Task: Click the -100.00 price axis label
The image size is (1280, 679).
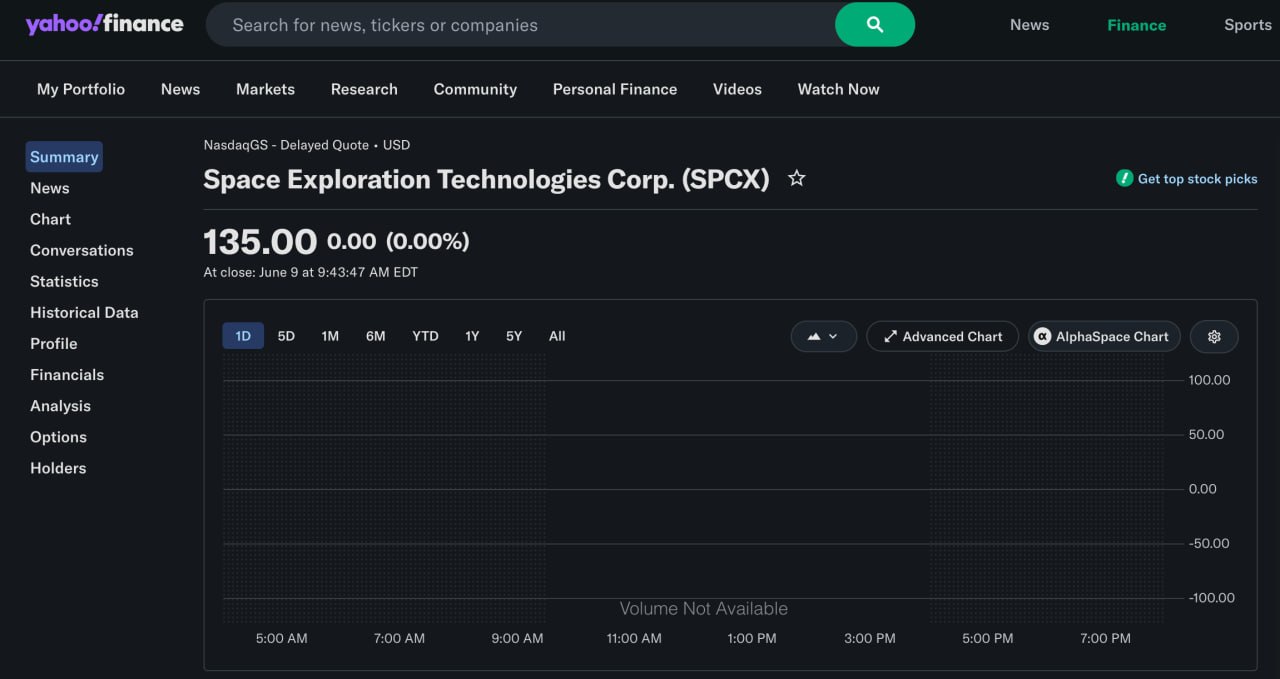Action: click(x=1211, y=598)
